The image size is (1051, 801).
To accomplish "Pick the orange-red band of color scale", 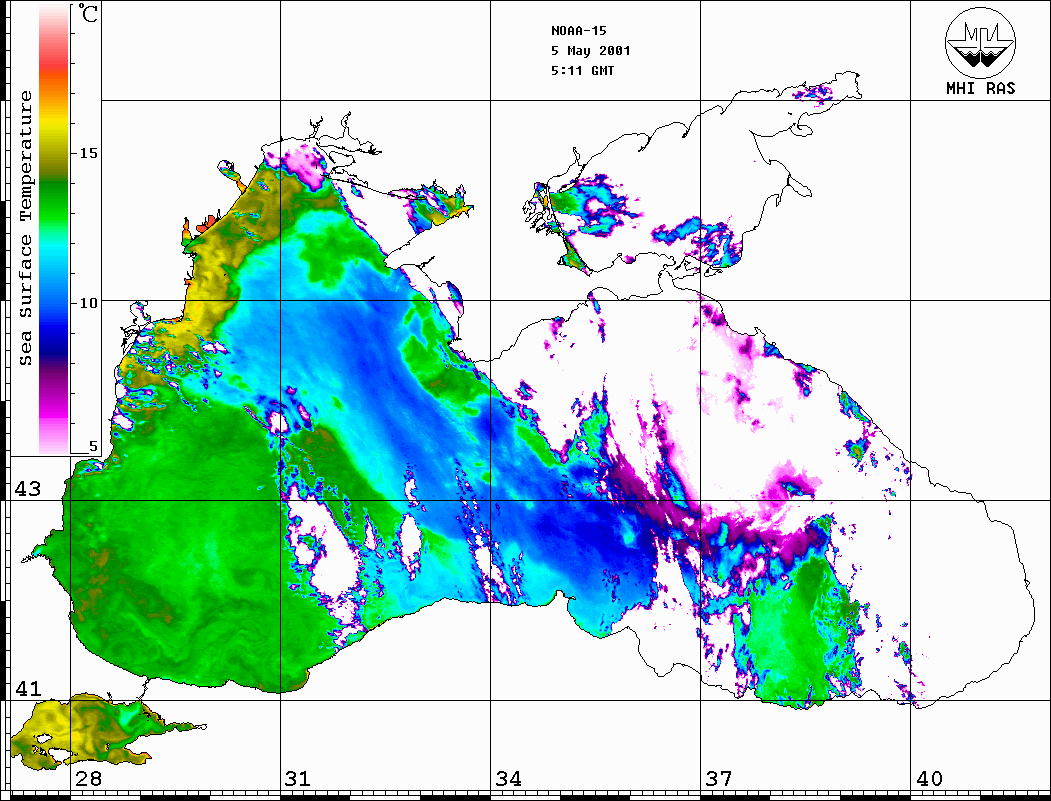I will pyautogui.click(x=54, y=77).
